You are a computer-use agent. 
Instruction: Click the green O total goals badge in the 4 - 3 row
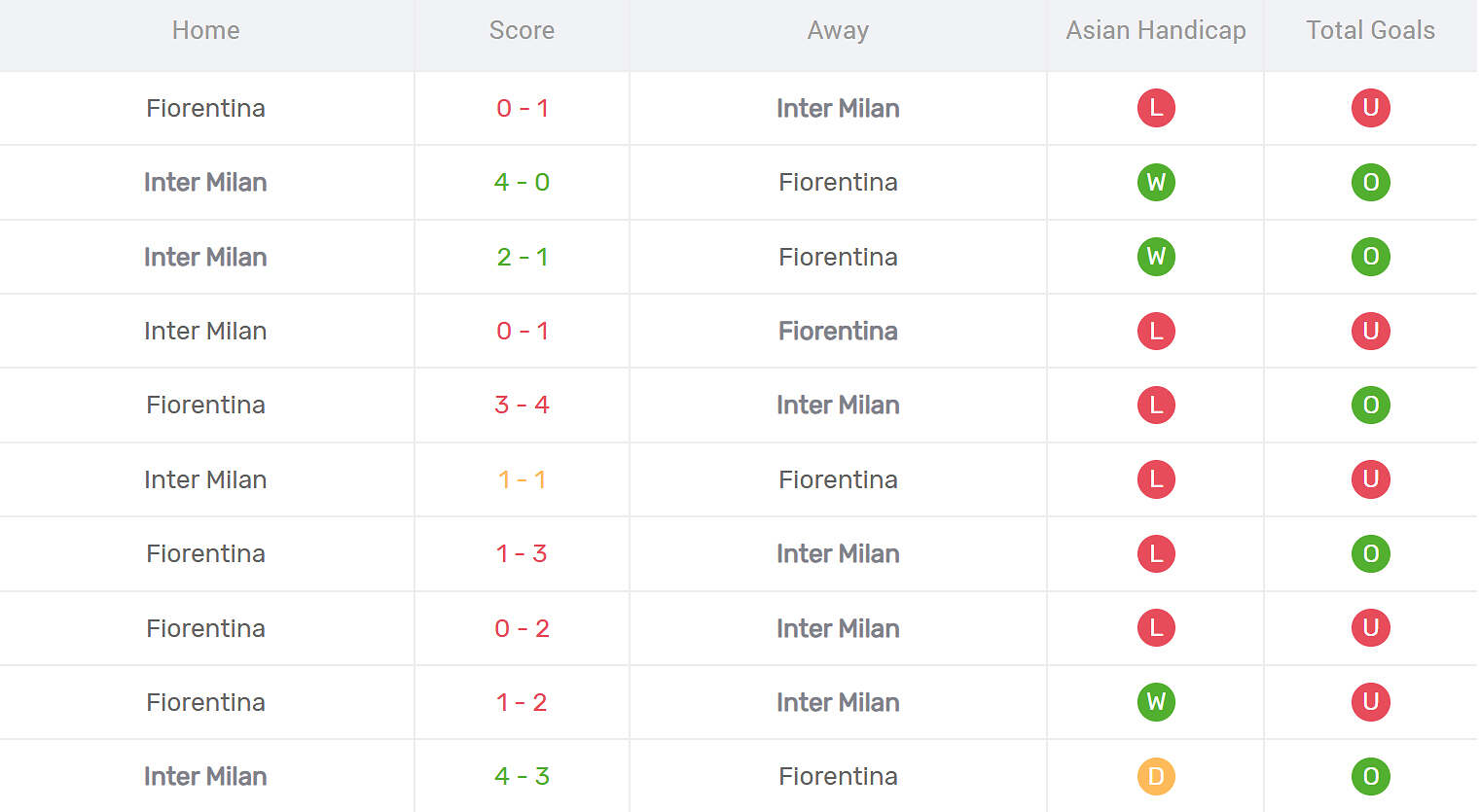(1370, 776)
